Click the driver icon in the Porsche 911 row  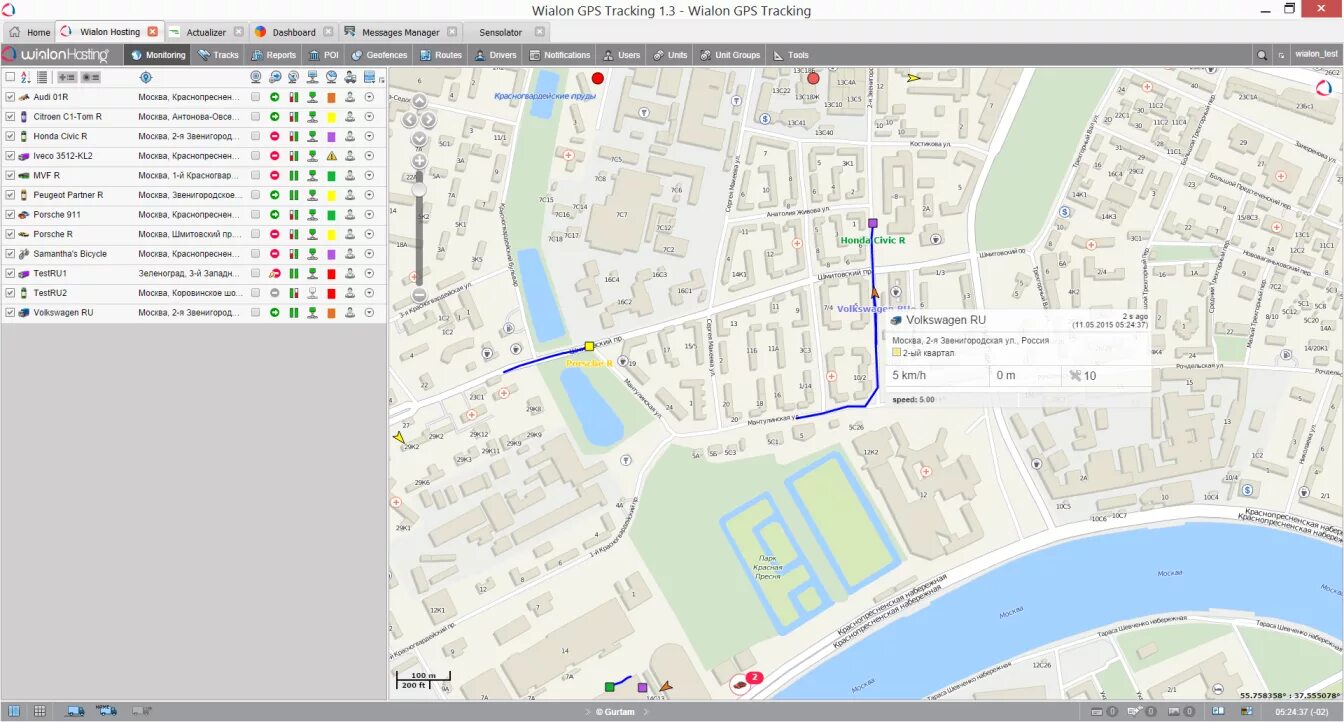click(350, 215)
